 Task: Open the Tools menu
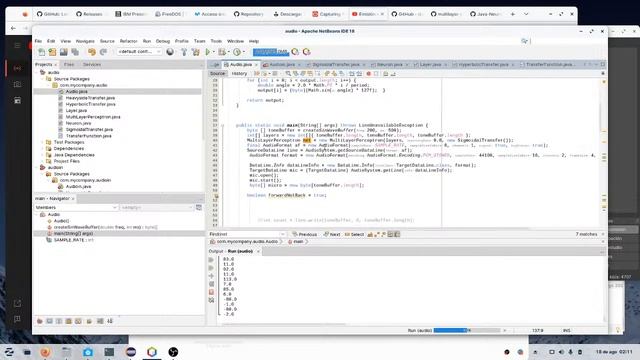pos(216,41)
